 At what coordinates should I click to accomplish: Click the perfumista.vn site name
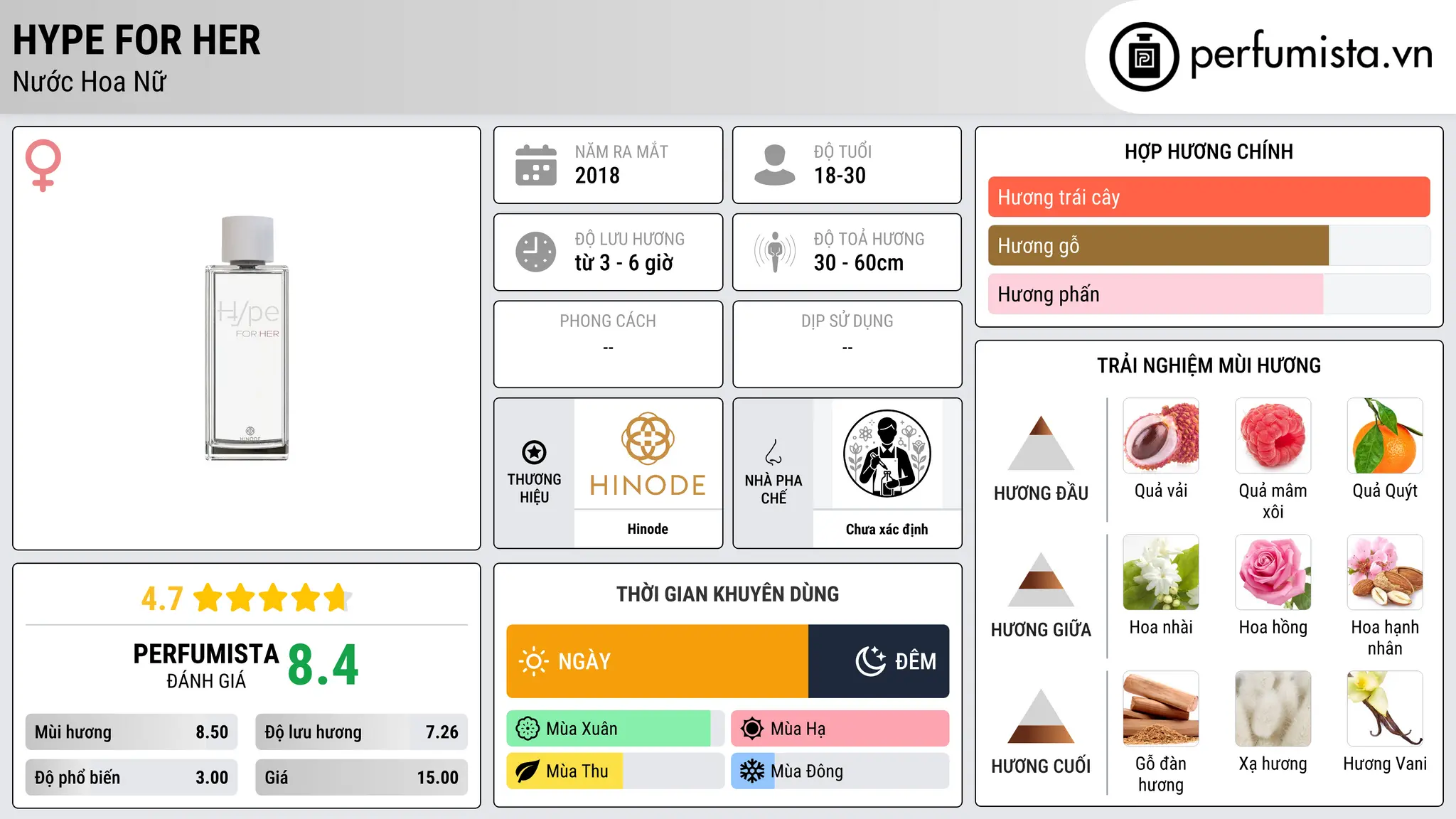click(x=1312, y=54)
